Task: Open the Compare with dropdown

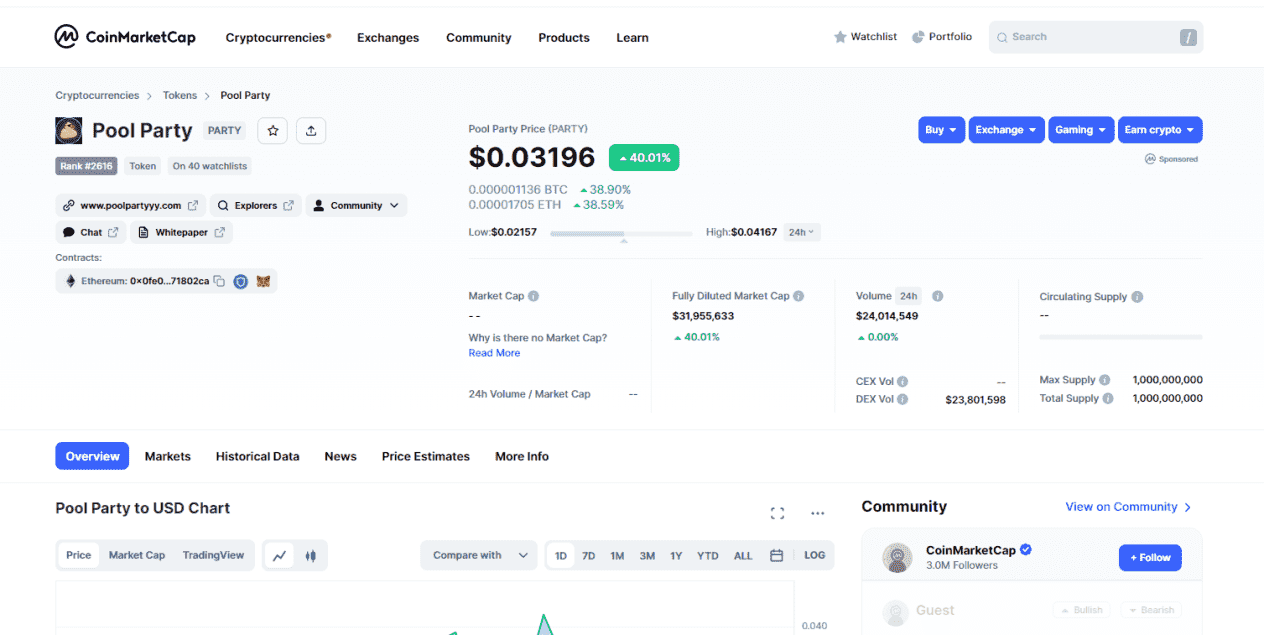Action: coord(480,555)
